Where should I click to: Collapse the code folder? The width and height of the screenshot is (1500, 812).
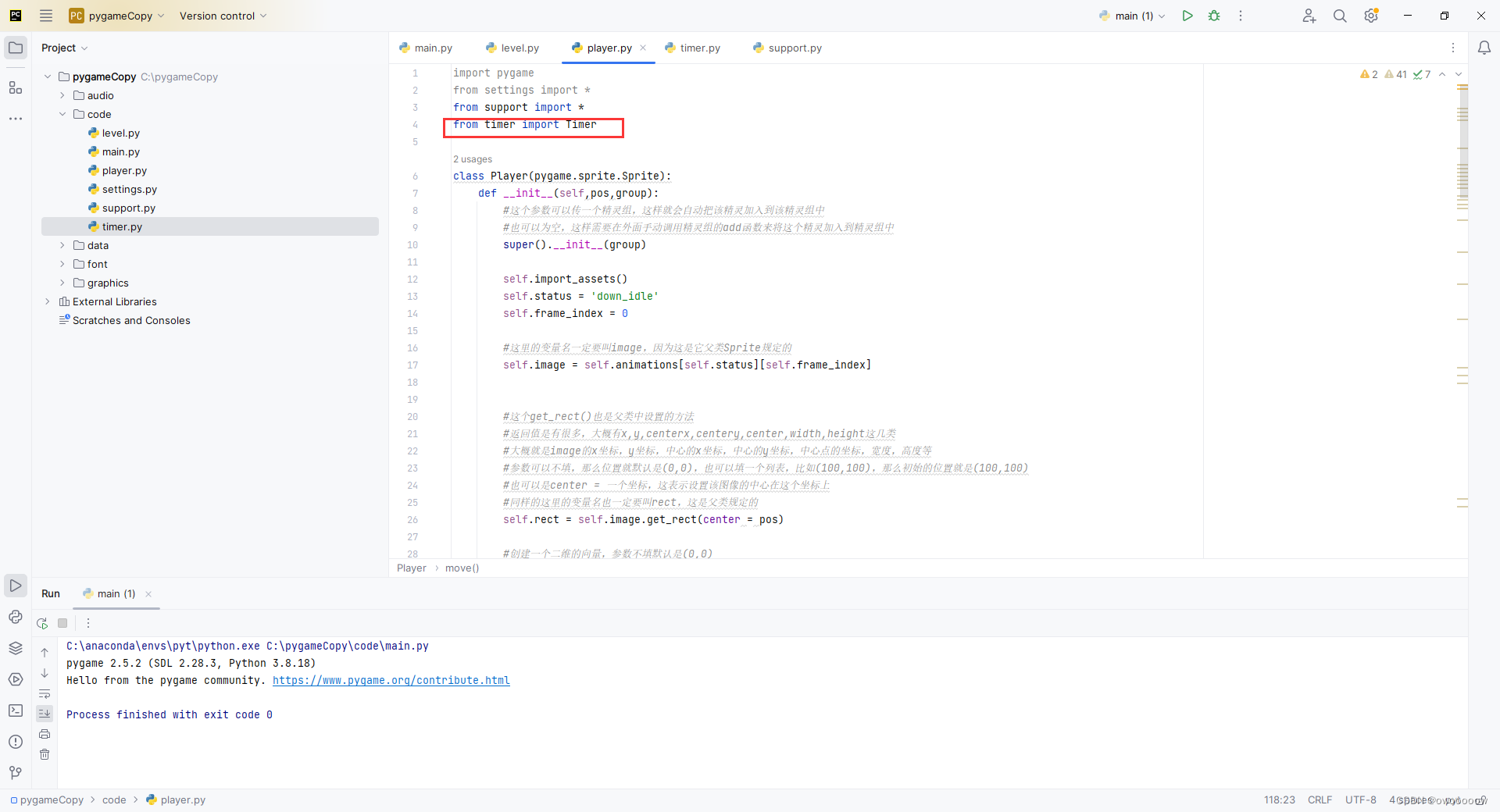(x=62, y=114)
